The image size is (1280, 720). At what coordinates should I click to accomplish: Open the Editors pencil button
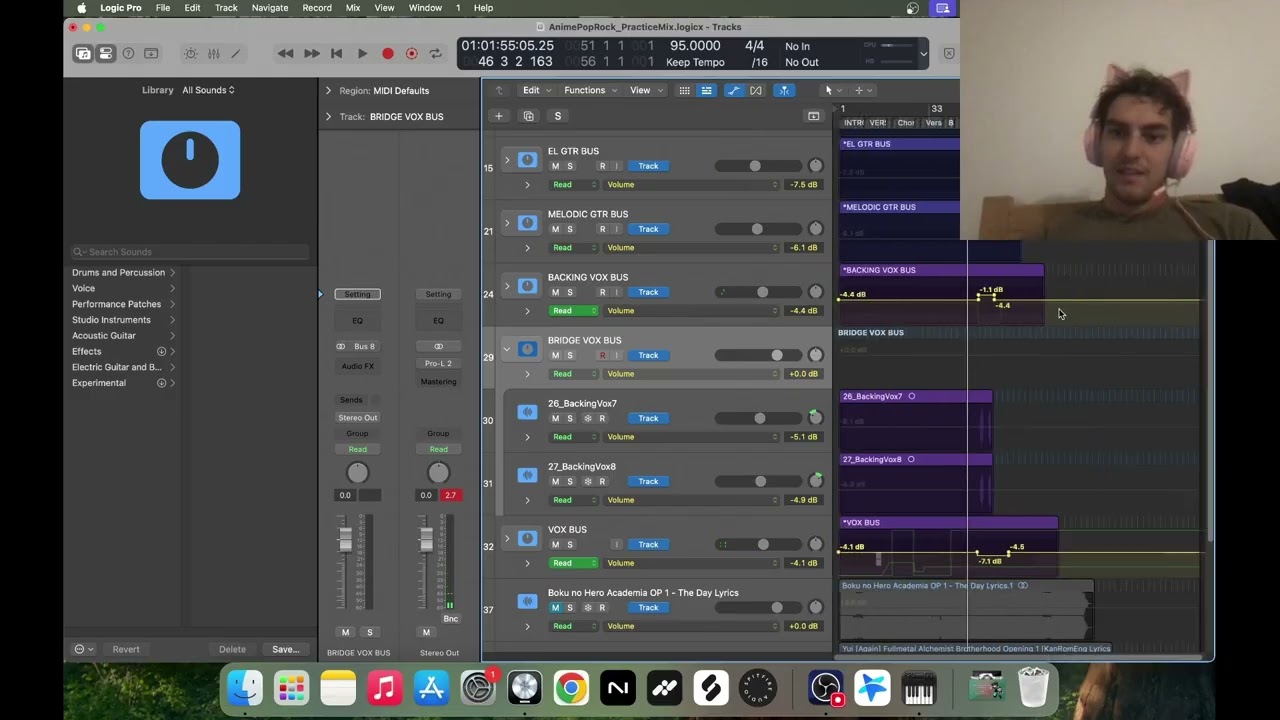click(x=236, y=53)
